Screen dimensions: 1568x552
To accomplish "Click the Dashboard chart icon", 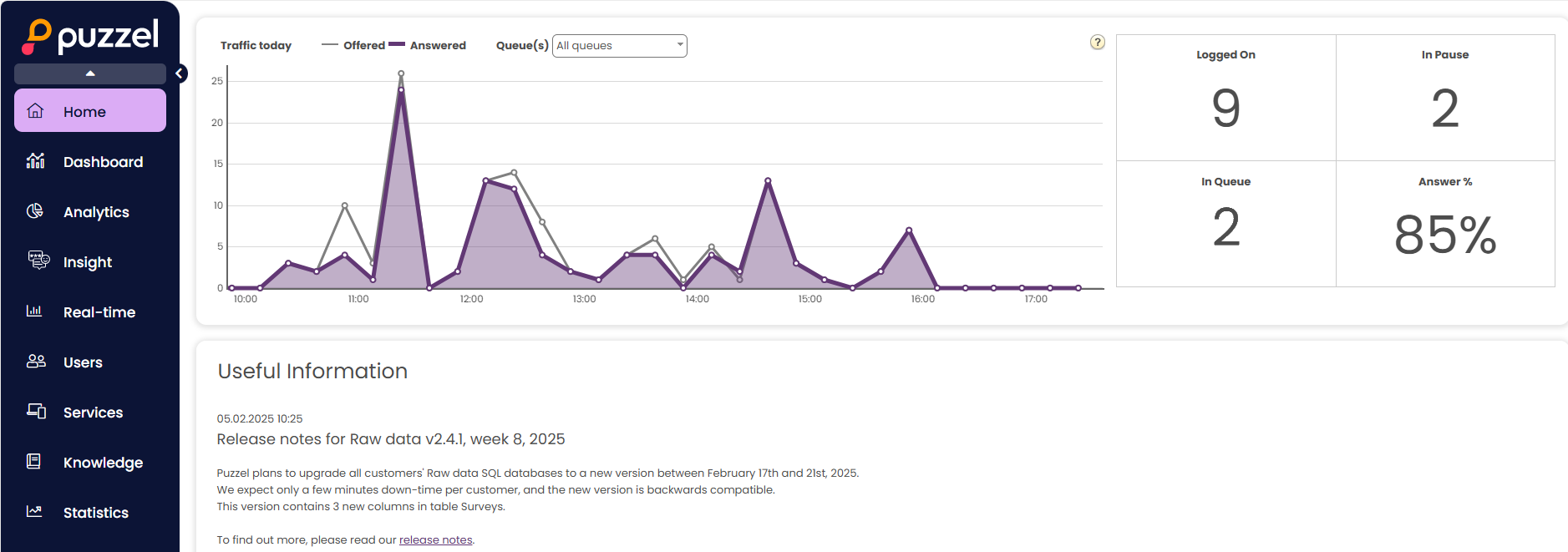I will [35, 161].
